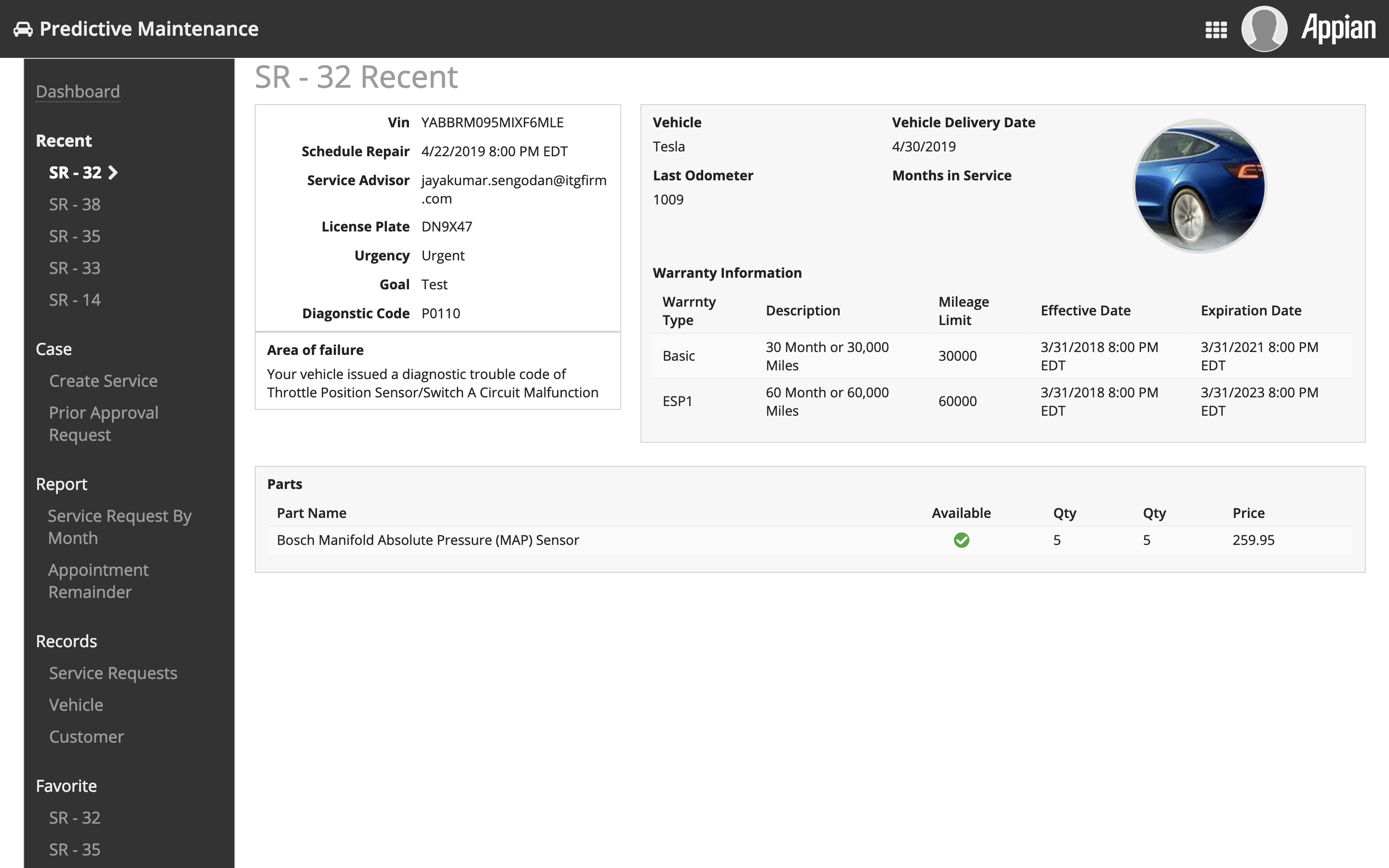Click the Appian logo
The width and height of the screenshot is (1389, 868).
pos(1338,29)
